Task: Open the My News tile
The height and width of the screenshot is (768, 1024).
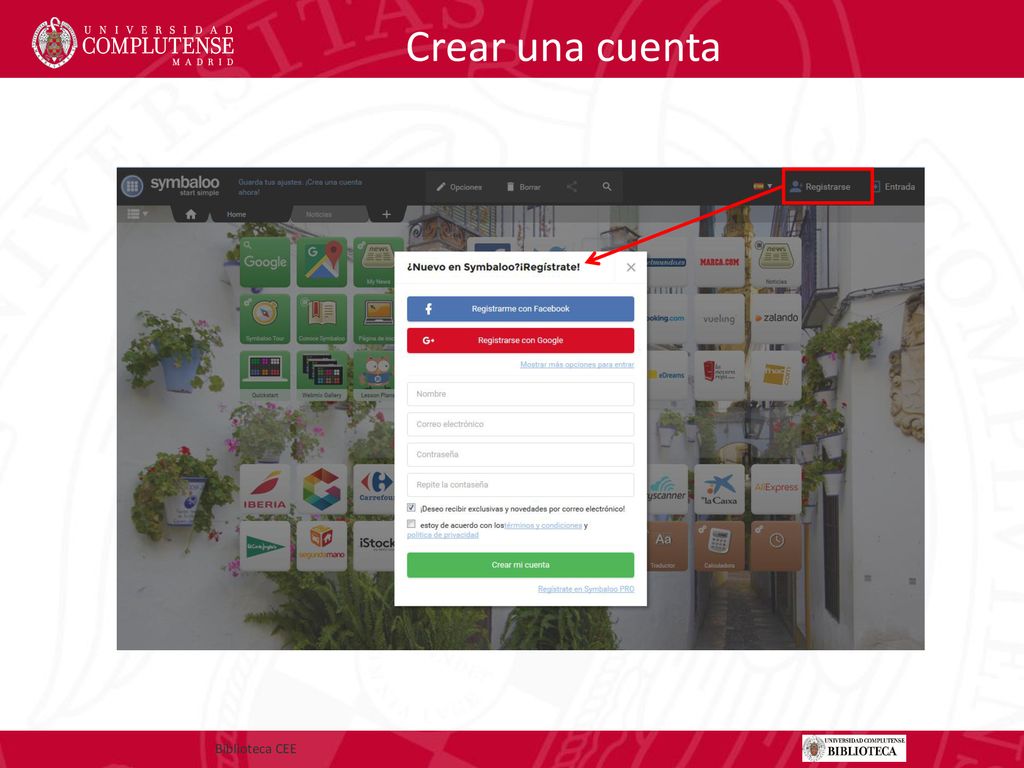Action: coord(374,262)
